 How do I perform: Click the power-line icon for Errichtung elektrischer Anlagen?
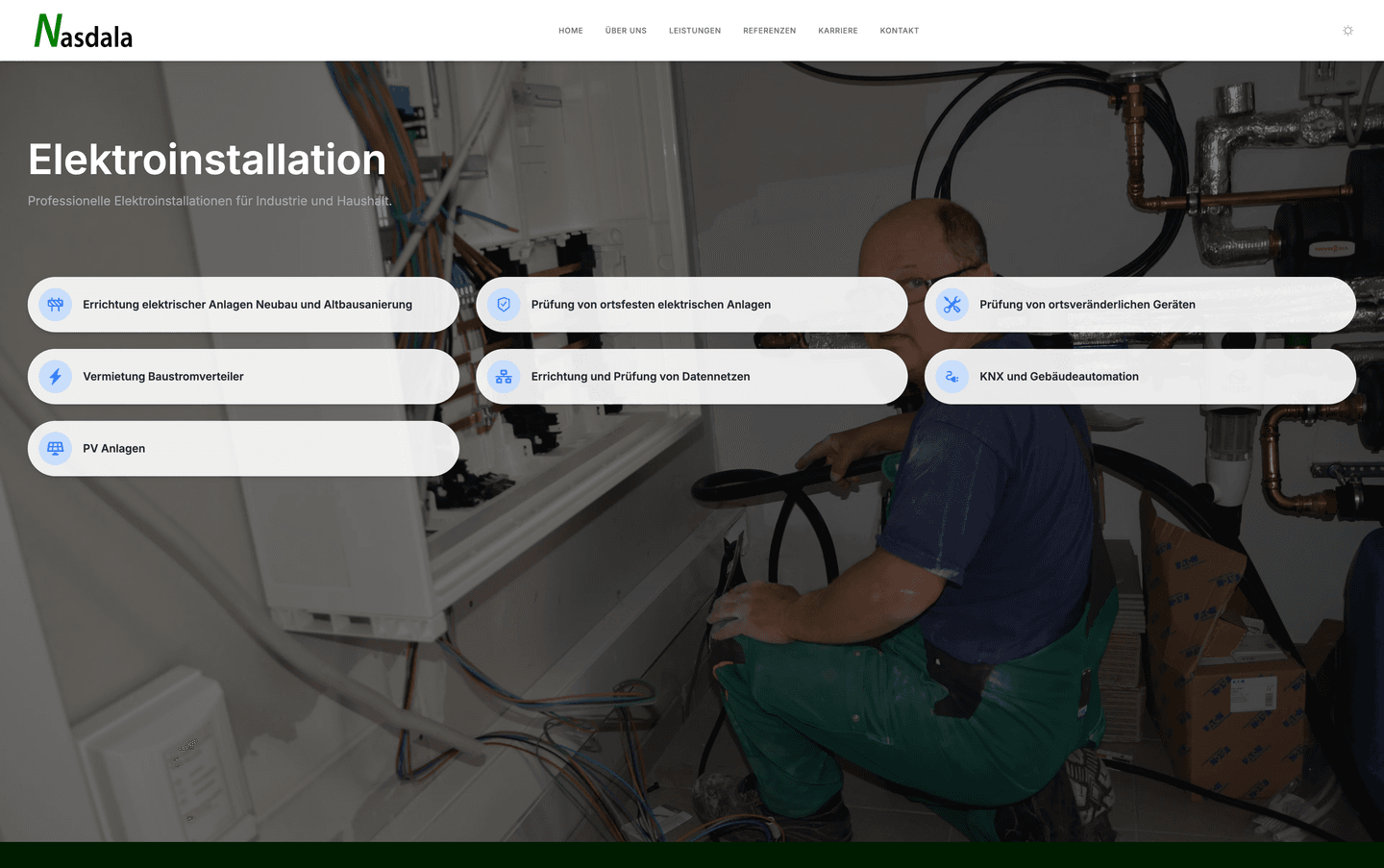coord(56,305)
